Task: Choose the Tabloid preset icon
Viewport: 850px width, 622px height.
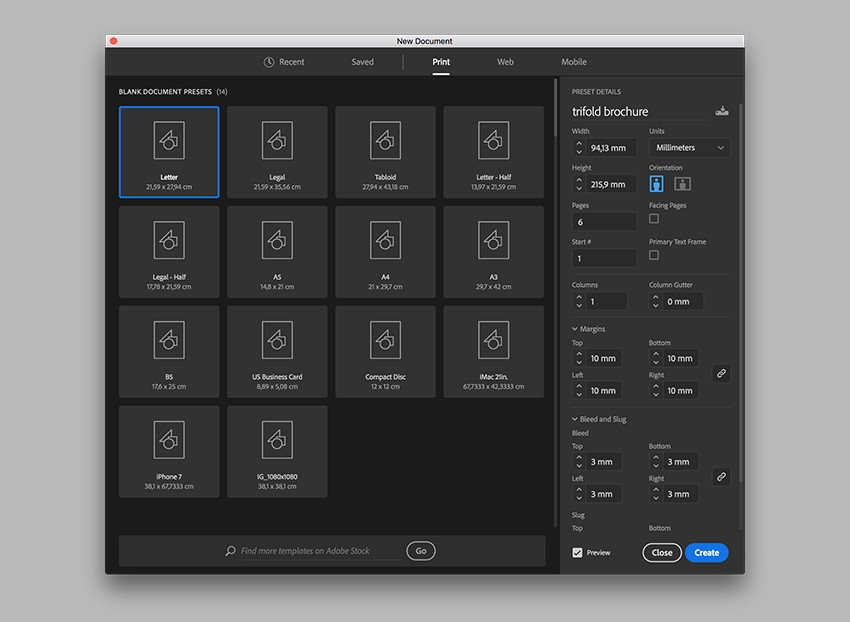Action: [385, 140]
